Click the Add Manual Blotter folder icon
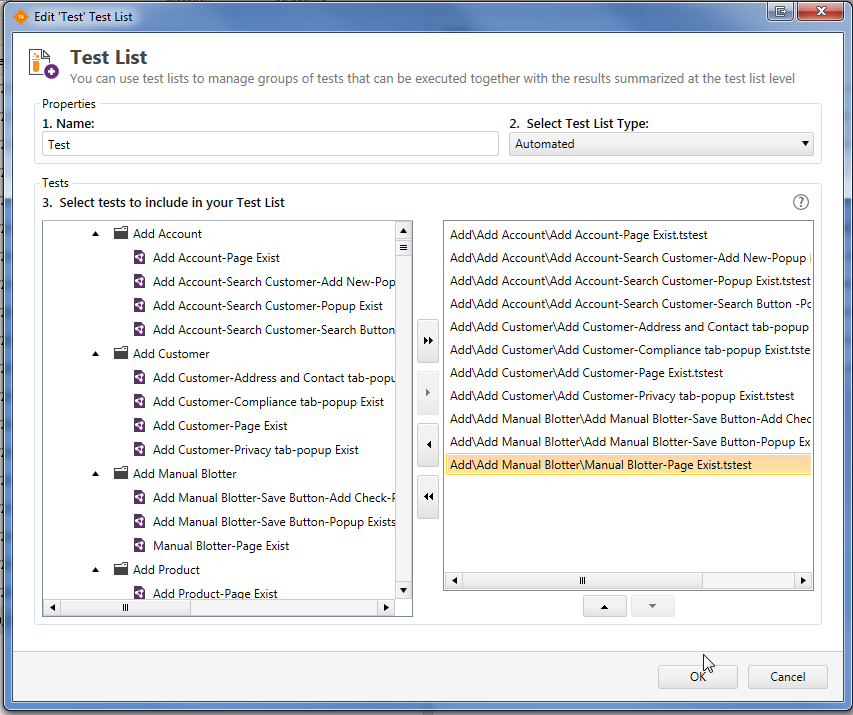The width and height of the screenshot is (853, 715). pyautogui.click(x=121, y=474)
